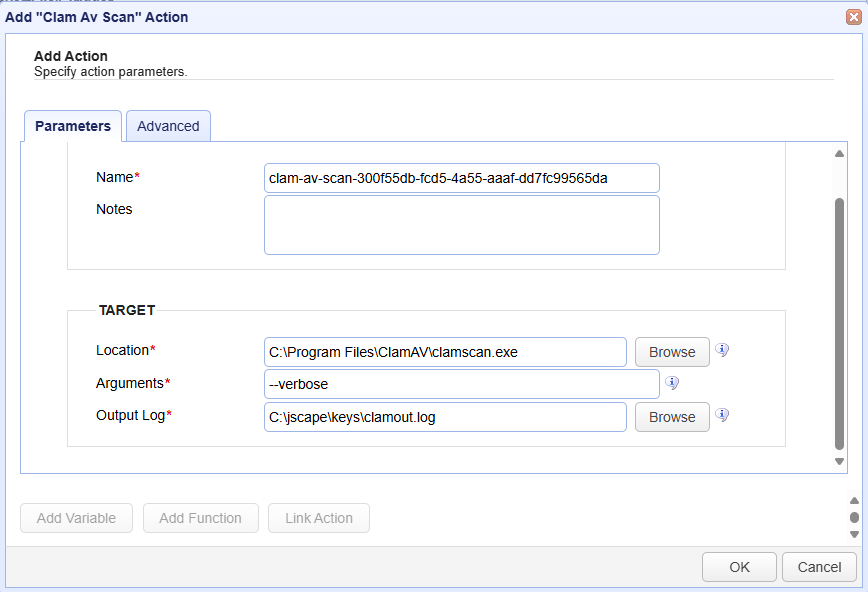Click the Name input field
Image resolution: width=868 pixels, height=592 pixels.
(462, 178)
